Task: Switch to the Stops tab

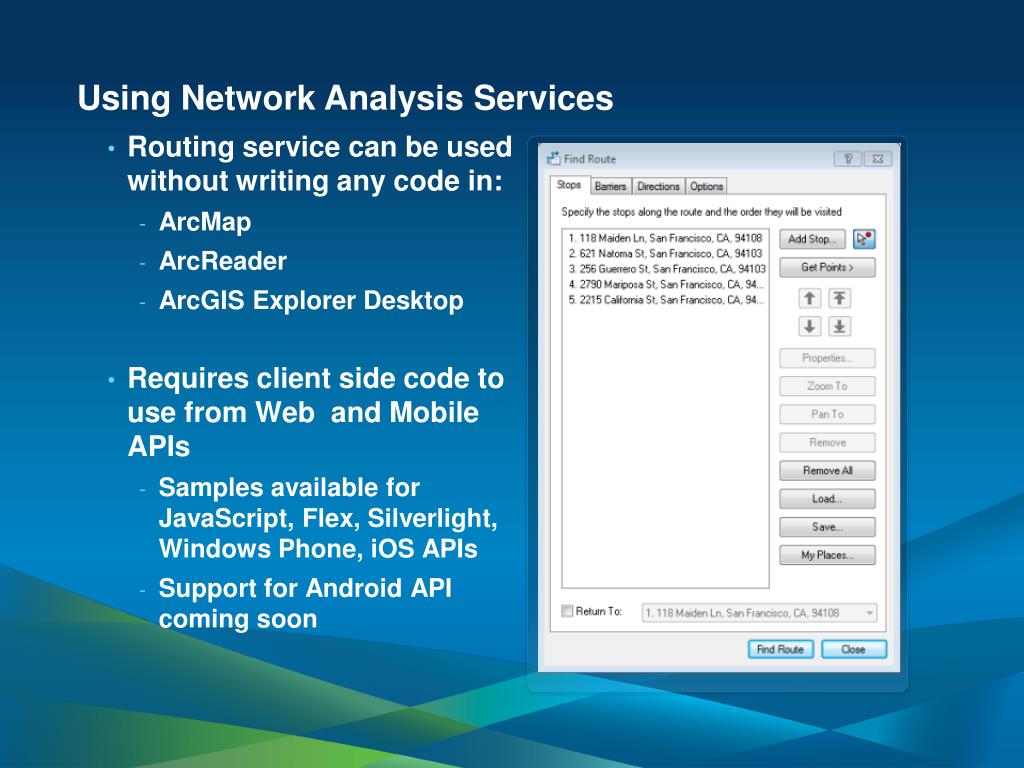Action: [569, 185]
